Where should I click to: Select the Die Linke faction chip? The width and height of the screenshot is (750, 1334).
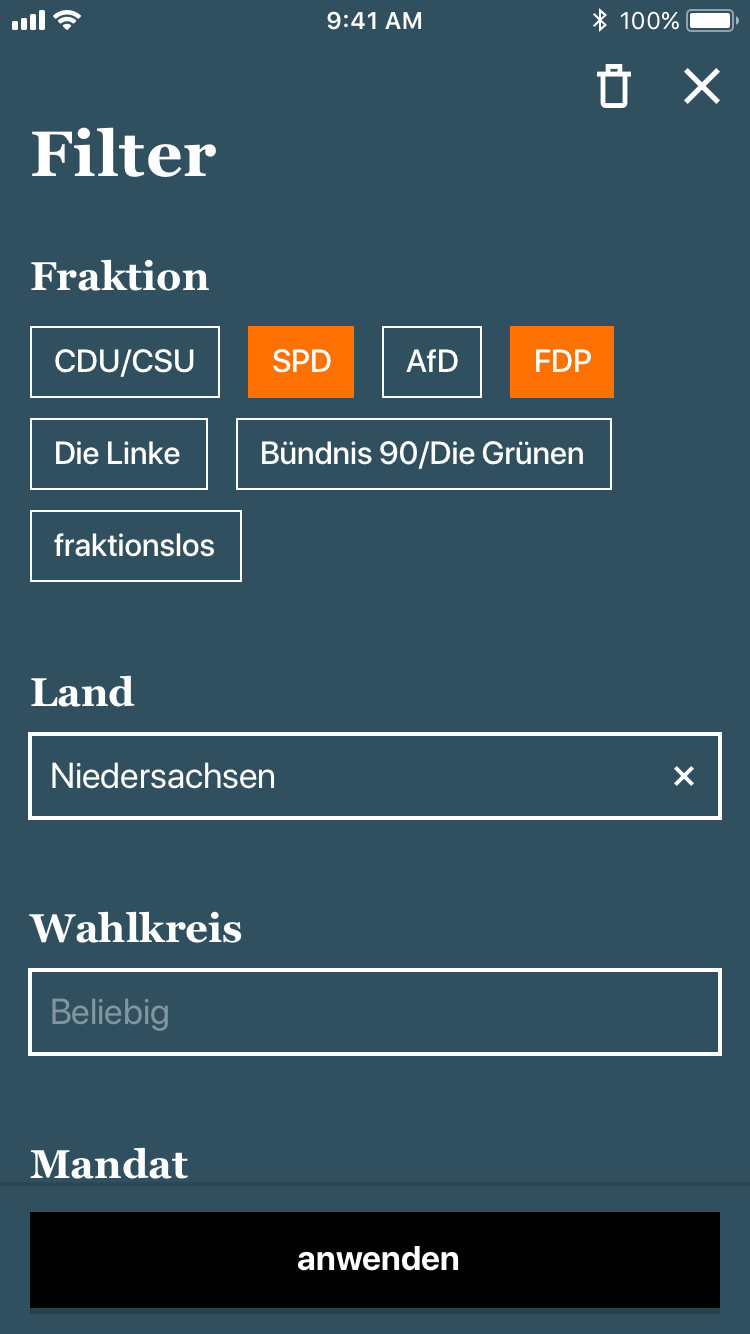coord(118,454)
